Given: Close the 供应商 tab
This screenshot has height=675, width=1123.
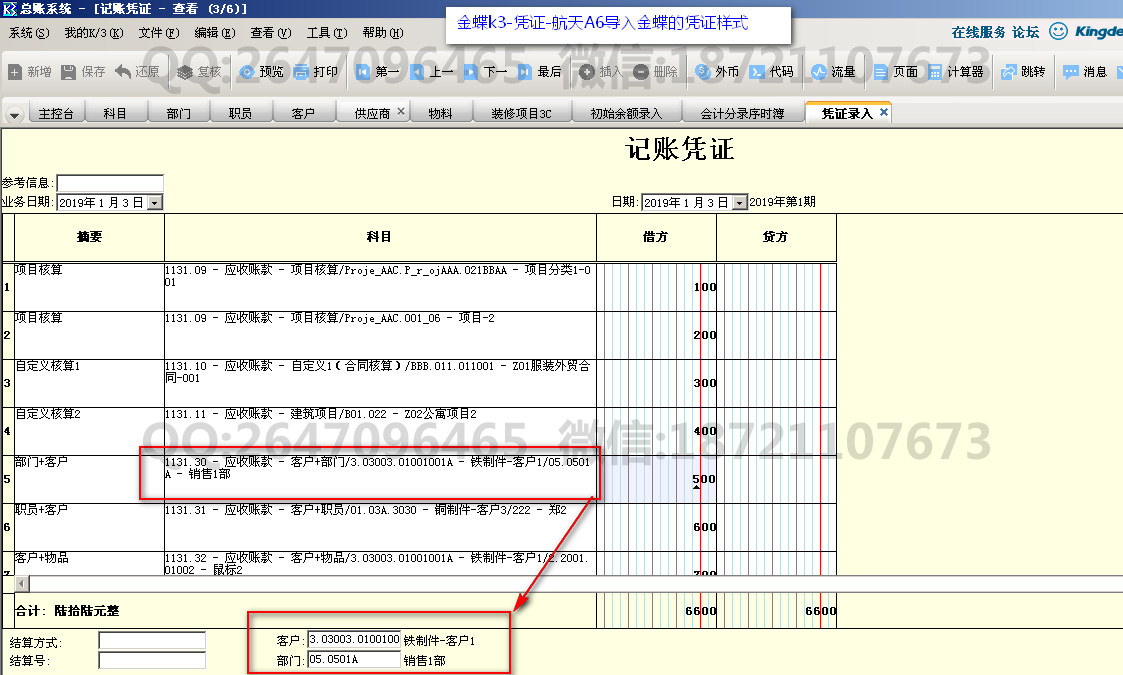Looking at the screenshot, I should tap(401, 112).
